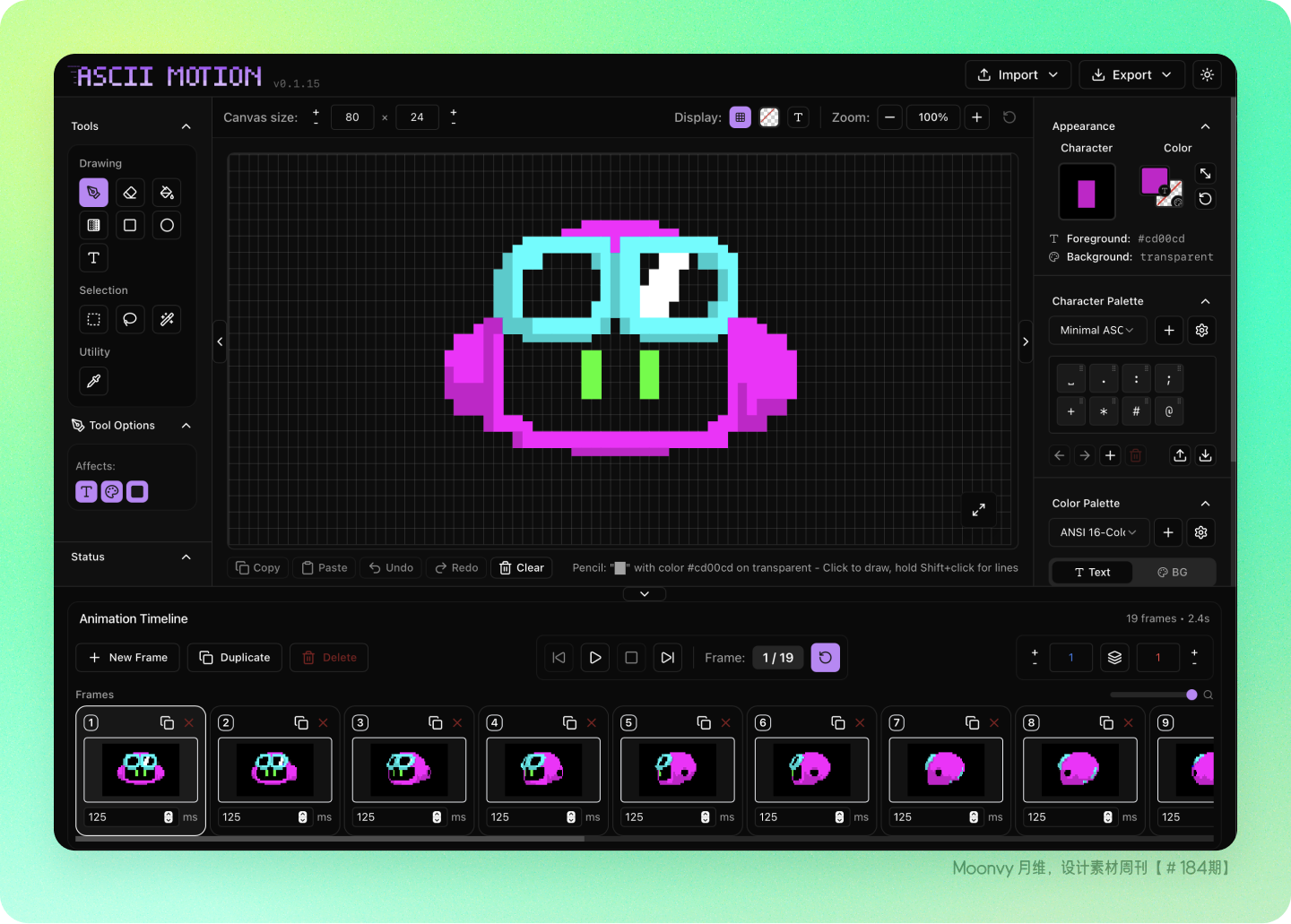Screen dimensions: 1291x924
Task: Activate the Eyedropper utility tool
Action: pyautogui.click(x=93, y=381)
